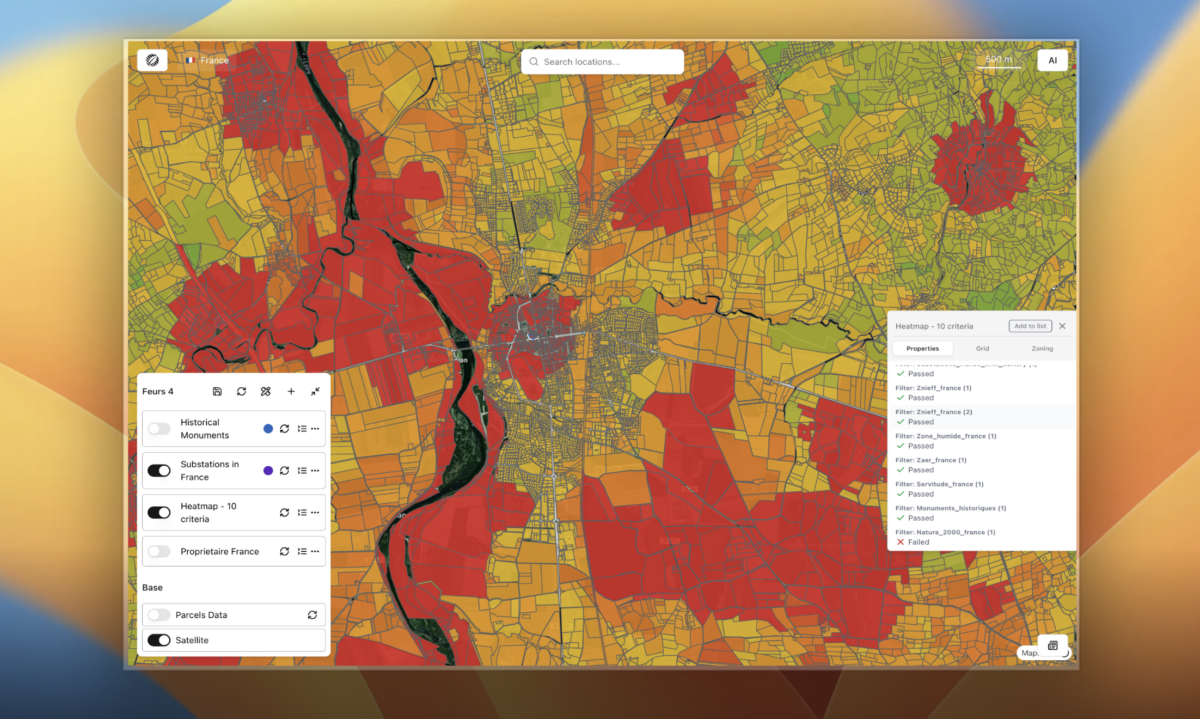Enable the Historical Monuments layer toggle

click(x=159, y=429)
